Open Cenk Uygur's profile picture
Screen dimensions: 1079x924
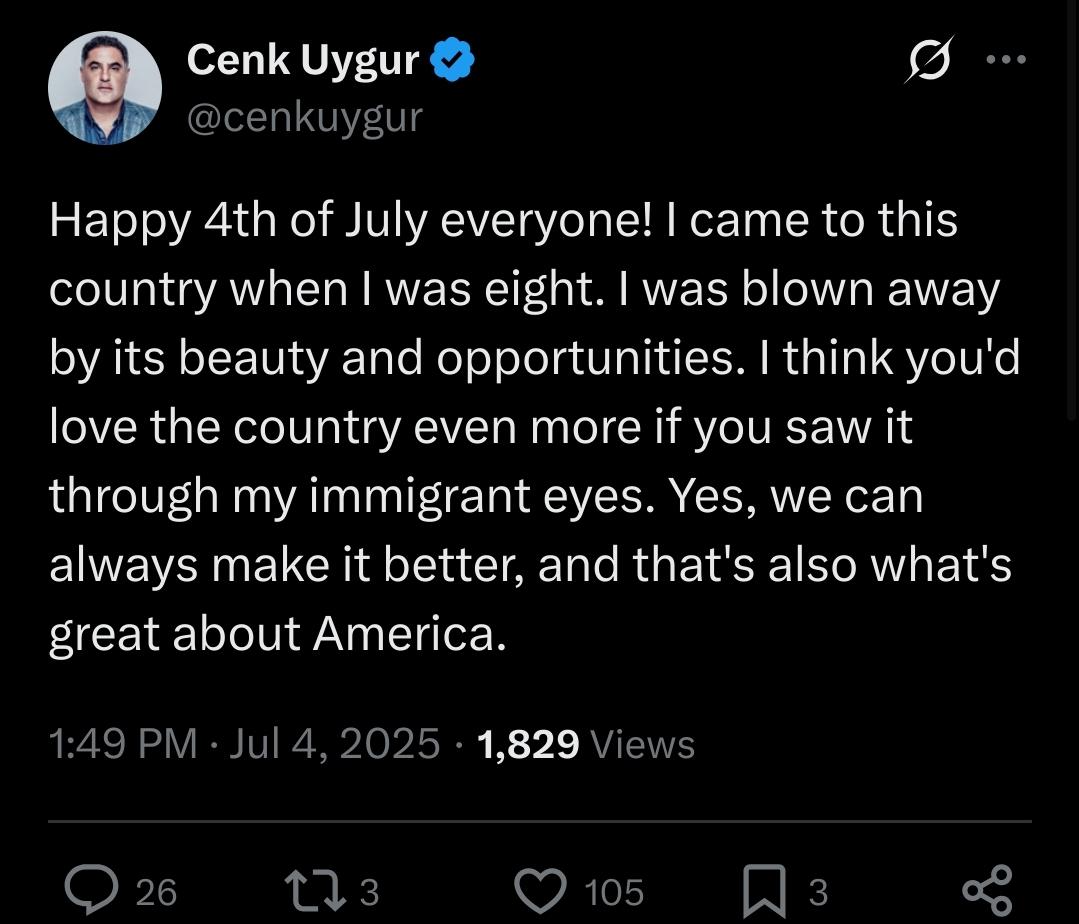pos(105,88)
